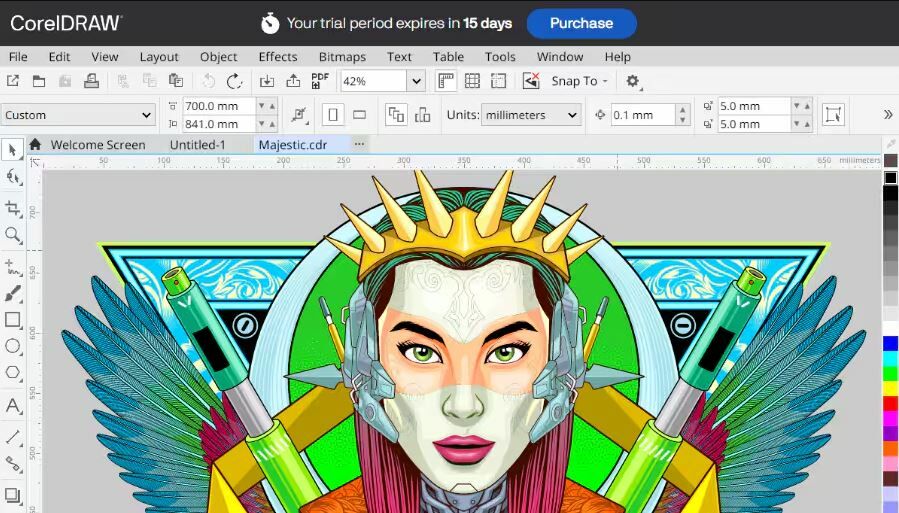This screenshot has width=899, height=513.
Task: Toggle the Show Guidelines button
Action: point(499,81)
